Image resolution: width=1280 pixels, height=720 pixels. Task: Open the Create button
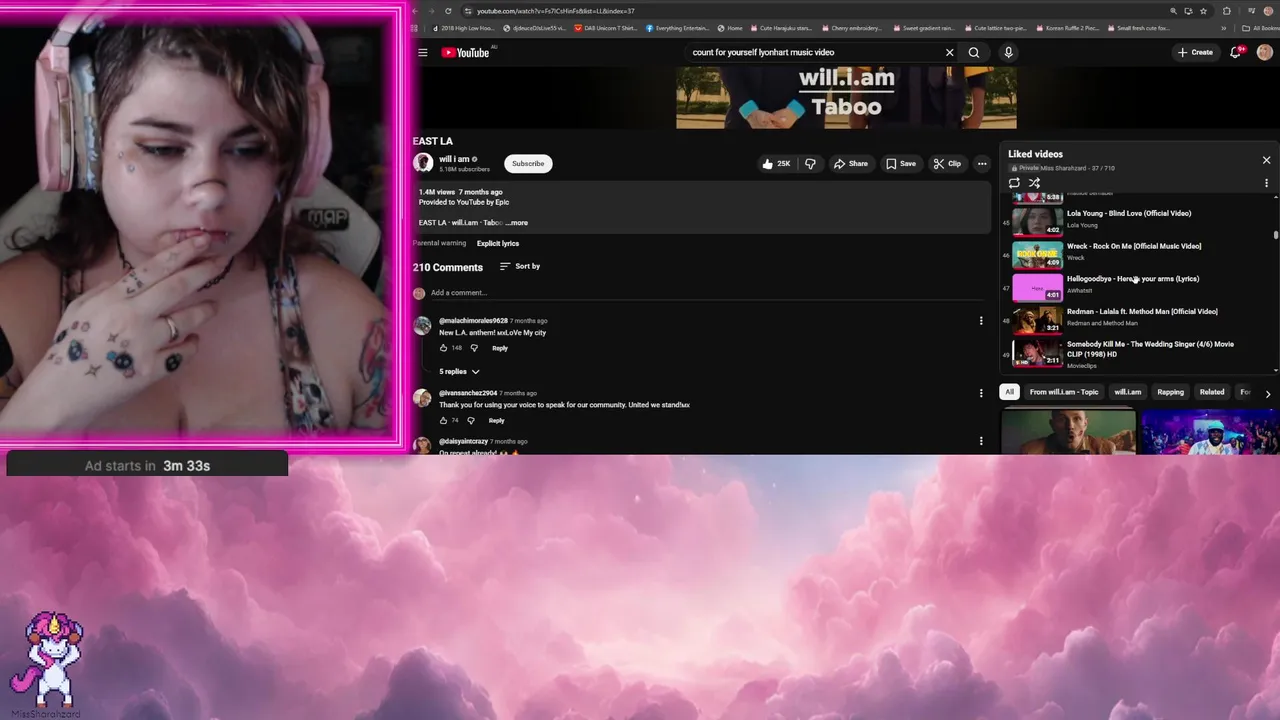coord(1195,52)
